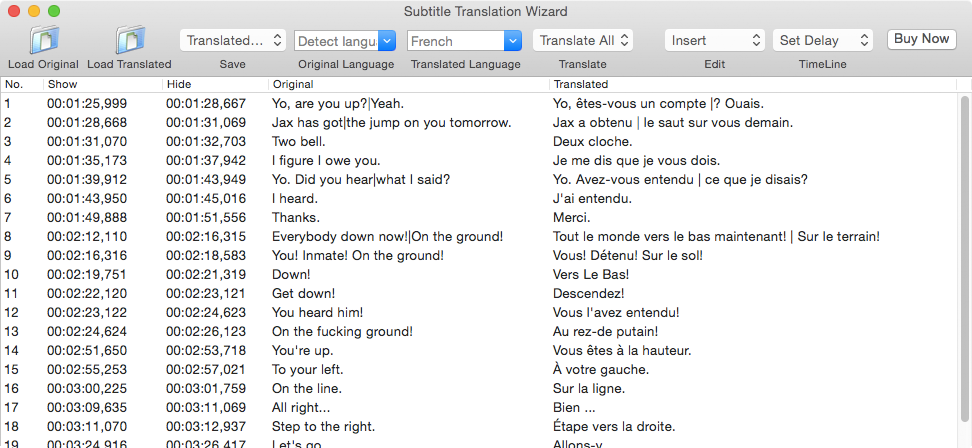Expand the French language combo box arrow
Screen dimensions: 972x448
[x=513, y=41]
